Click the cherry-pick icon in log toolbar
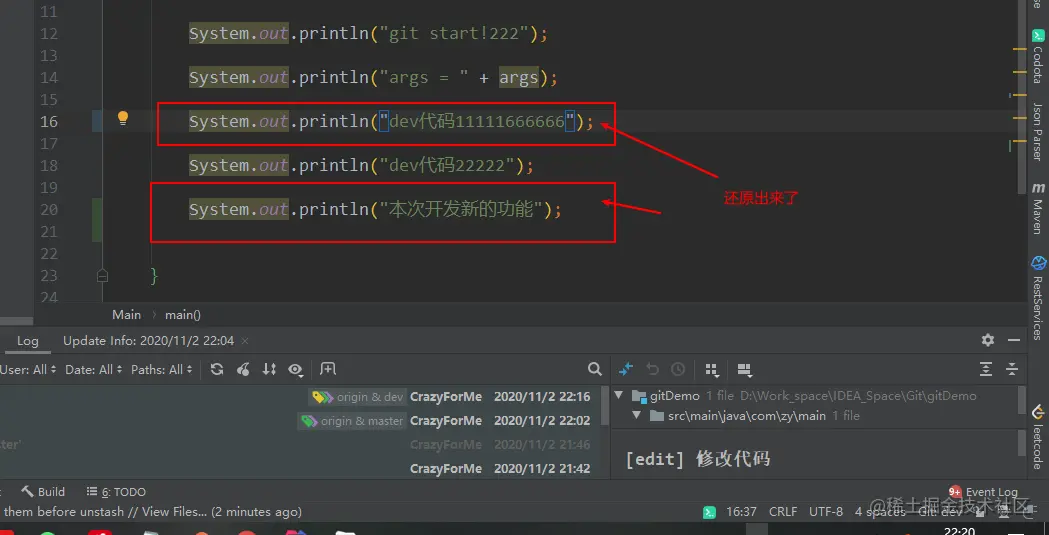The image size is (1049, 535). 244,369
